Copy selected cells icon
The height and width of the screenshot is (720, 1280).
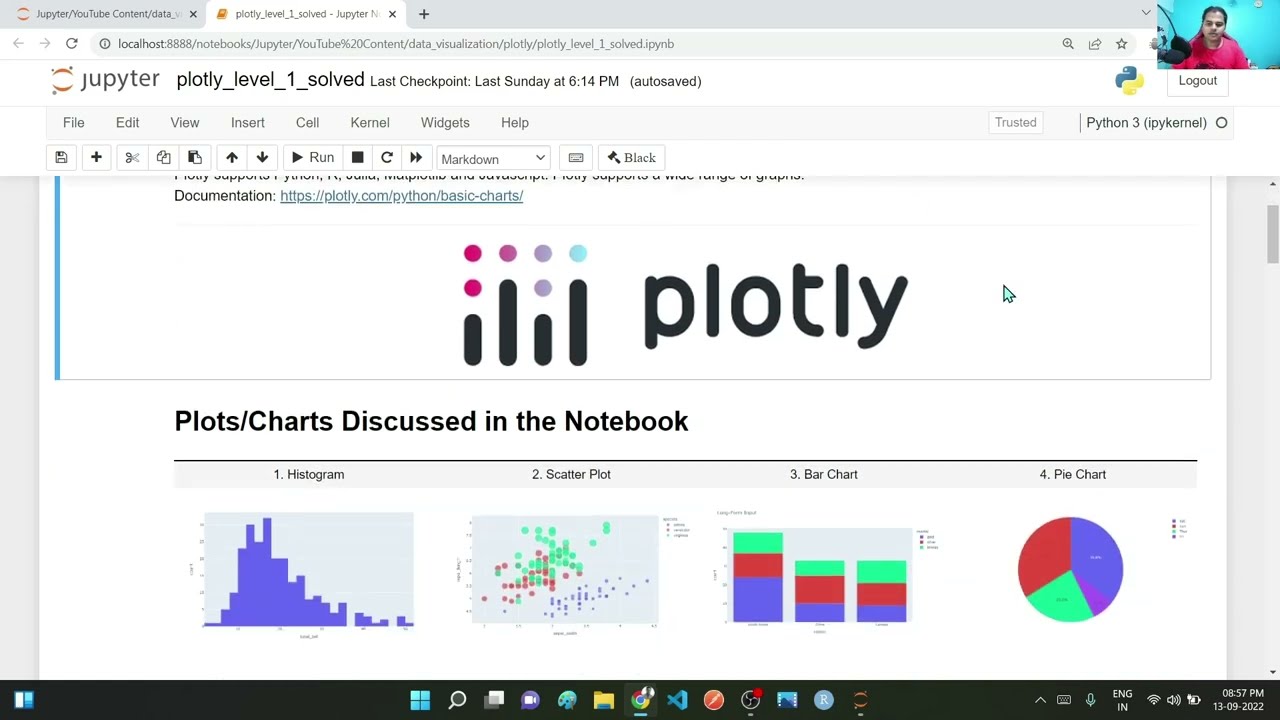click(x=163, y=158)
